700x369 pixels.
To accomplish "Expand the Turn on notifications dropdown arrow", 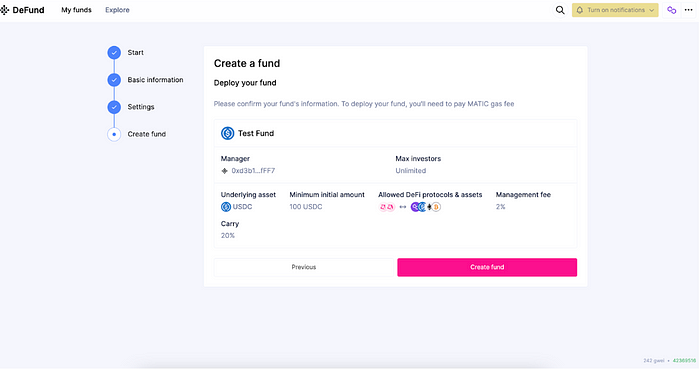I will [x=652, y=10].
